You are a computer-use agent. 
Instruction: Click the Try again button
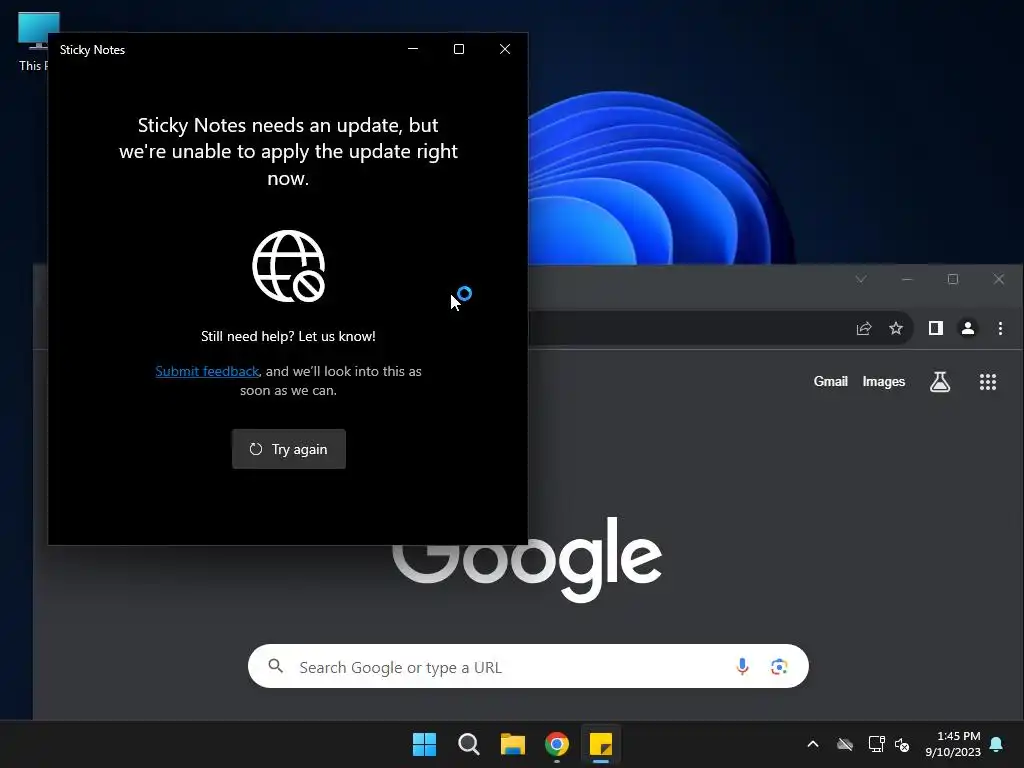(x=289, y=449)
